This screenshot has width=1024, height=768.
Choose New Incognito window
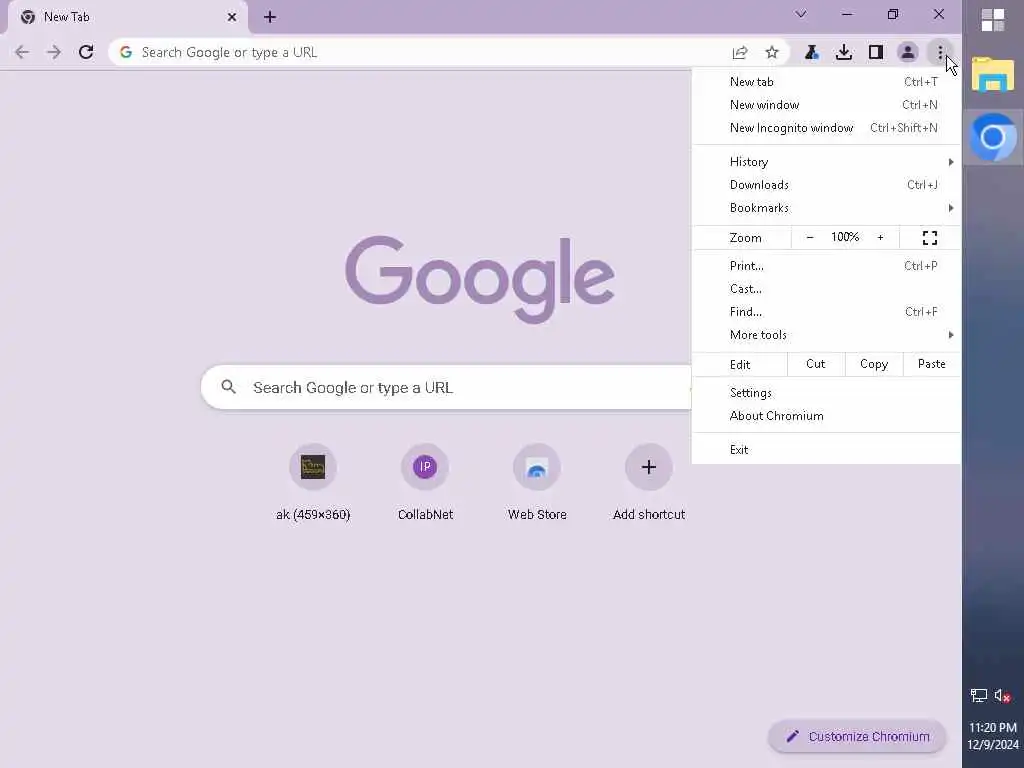(826, 128)
